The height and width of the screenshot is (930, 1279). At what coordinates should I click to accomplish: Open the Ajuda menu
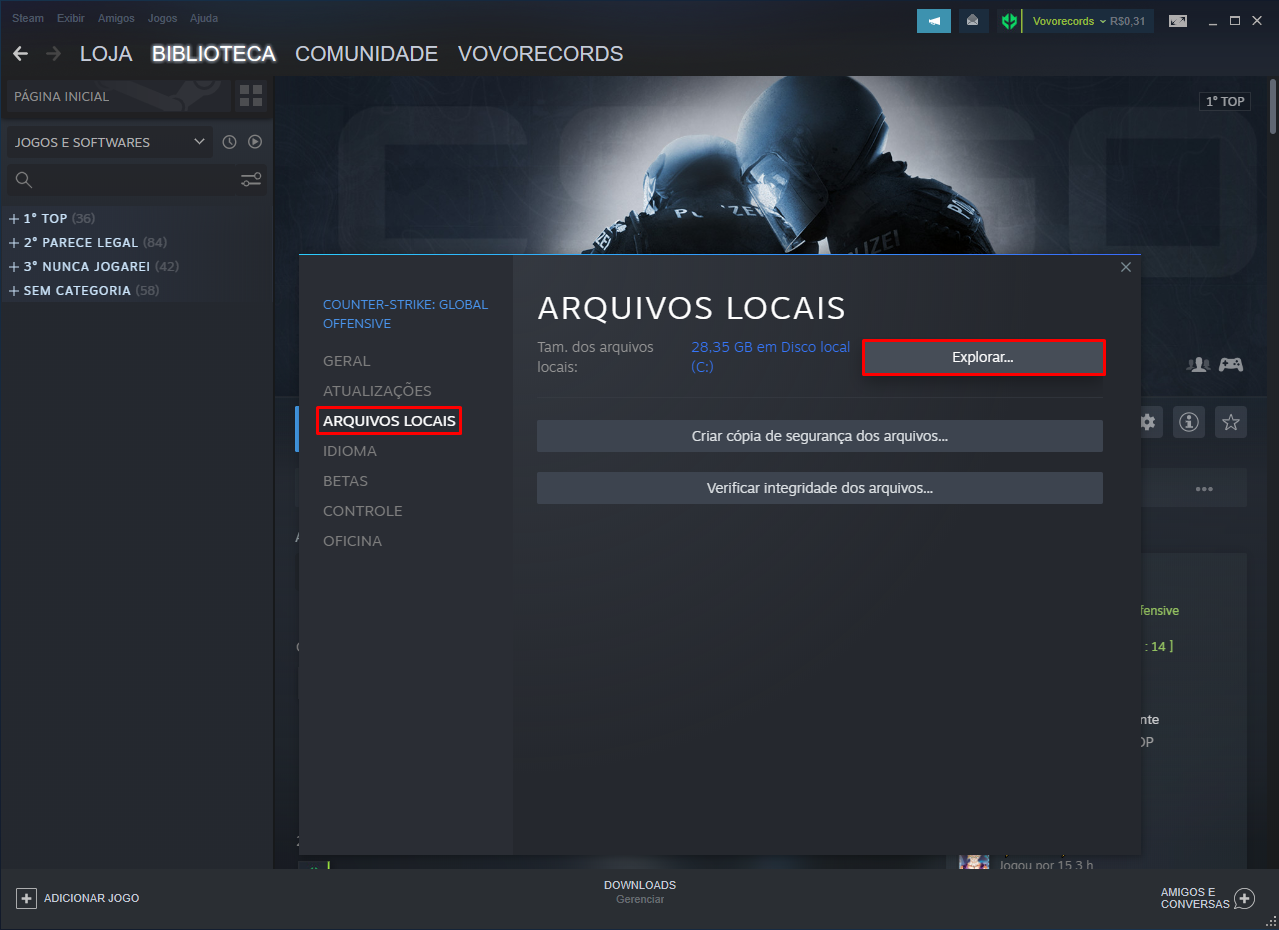coord(204,19)
